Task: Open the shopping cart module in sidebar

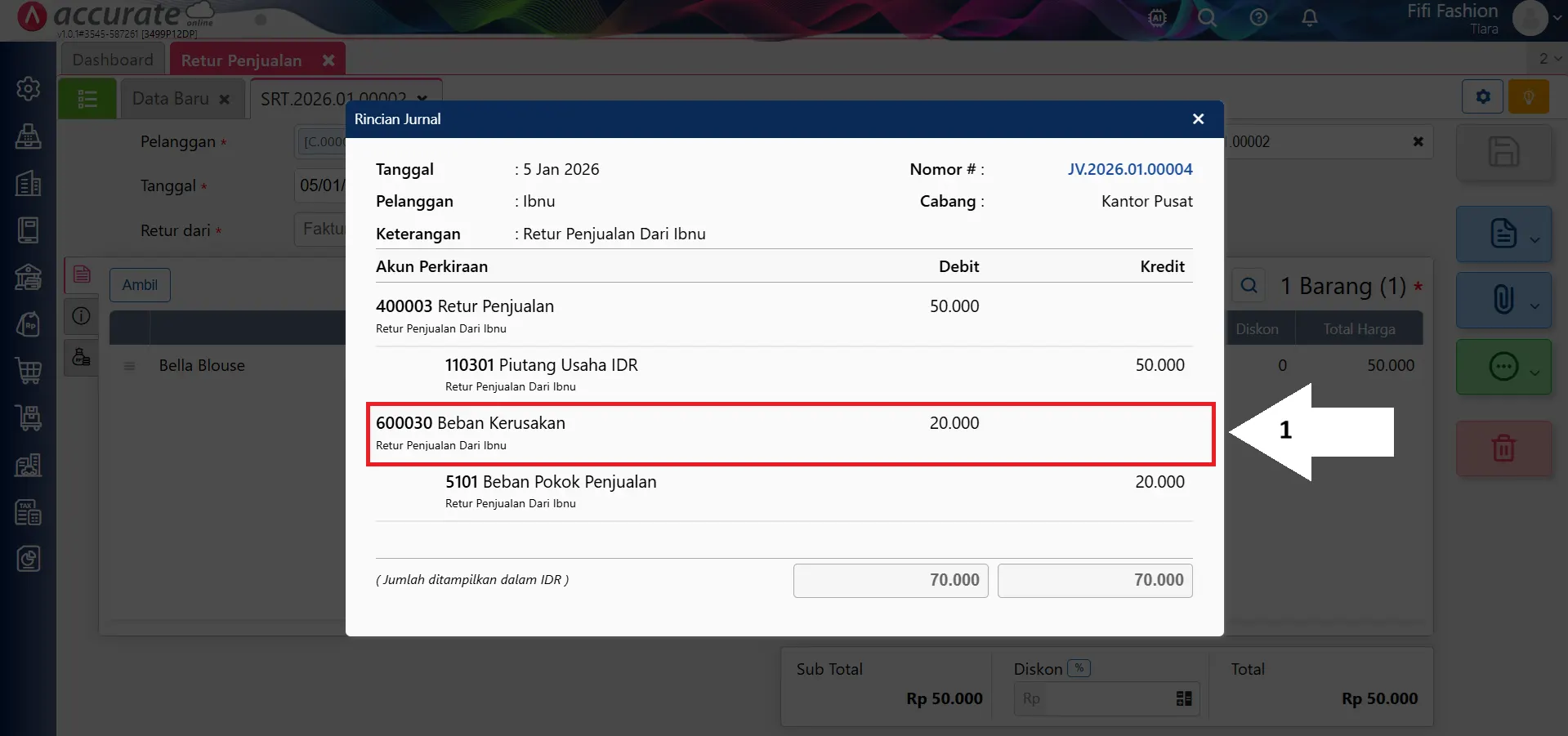Action: pos(29,371)
